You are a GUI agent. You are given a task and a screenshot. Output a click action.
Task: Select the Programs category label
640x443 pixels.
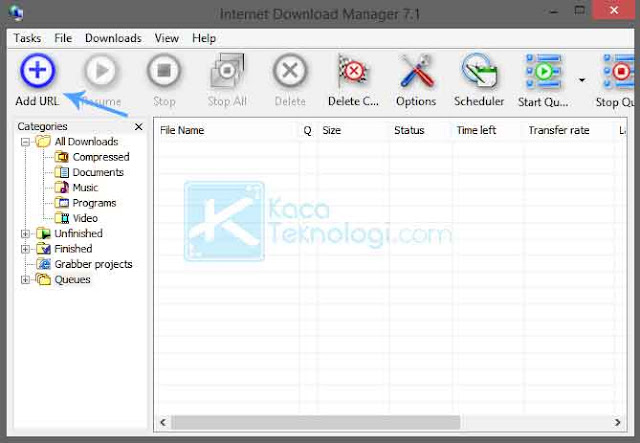[94, 203]
